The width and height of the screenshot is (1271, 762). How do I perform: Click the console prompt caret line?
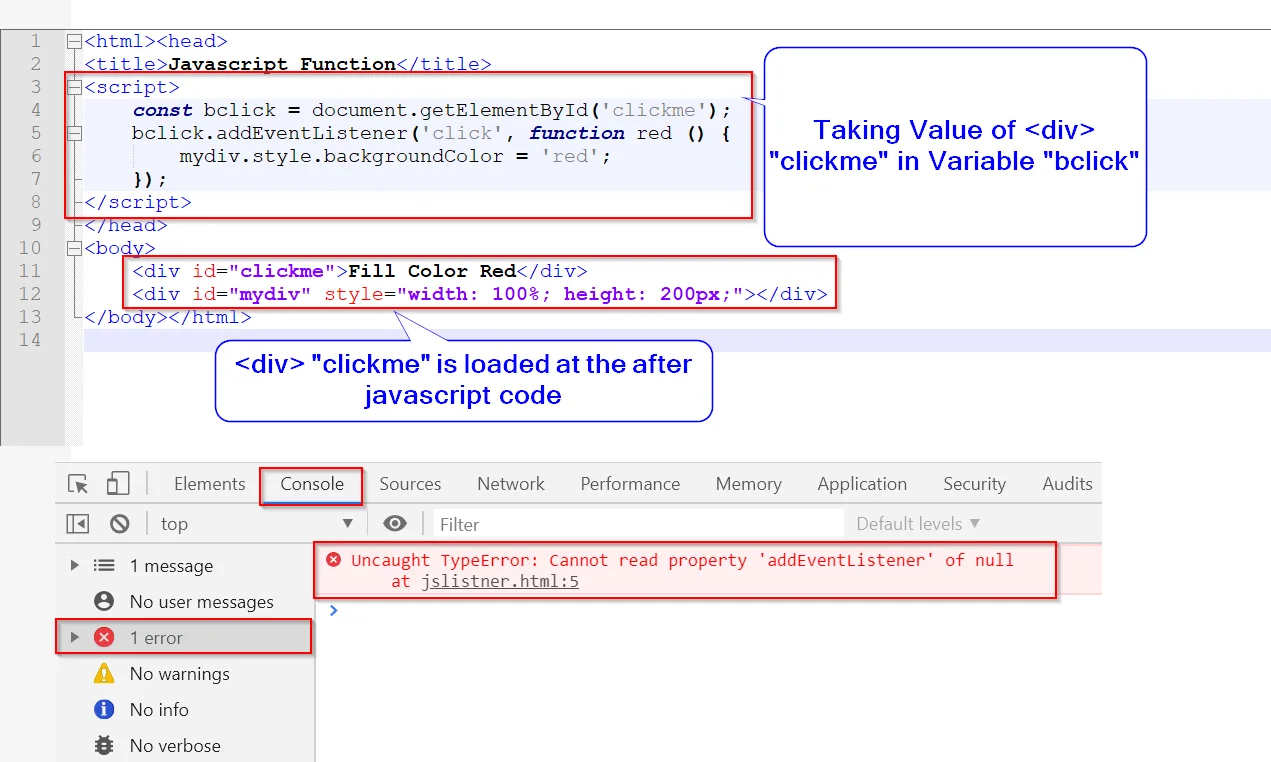[708, 610]
